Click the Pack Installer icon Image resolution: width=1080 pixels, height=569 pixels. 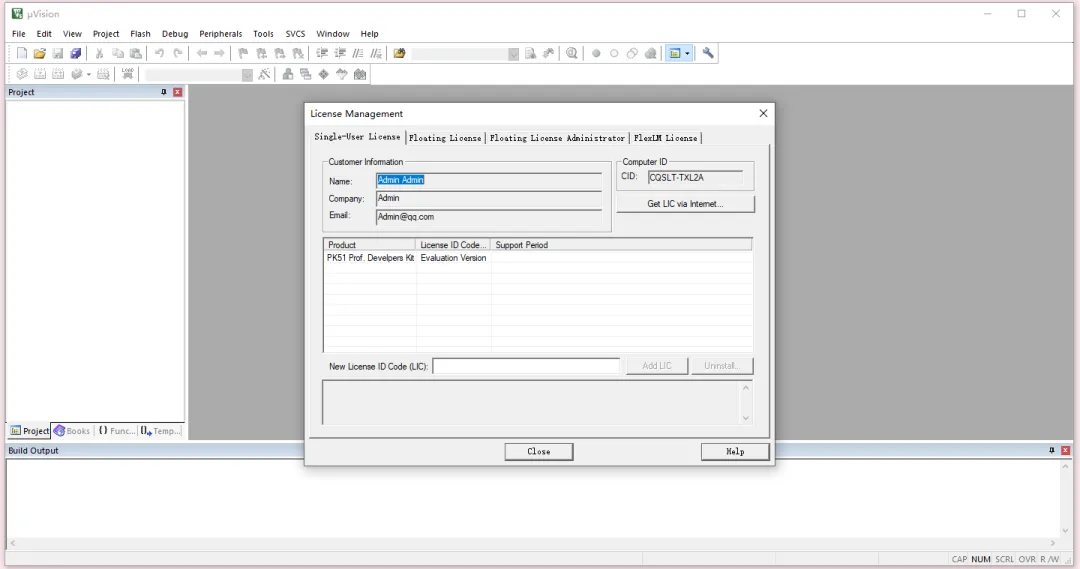360,74
